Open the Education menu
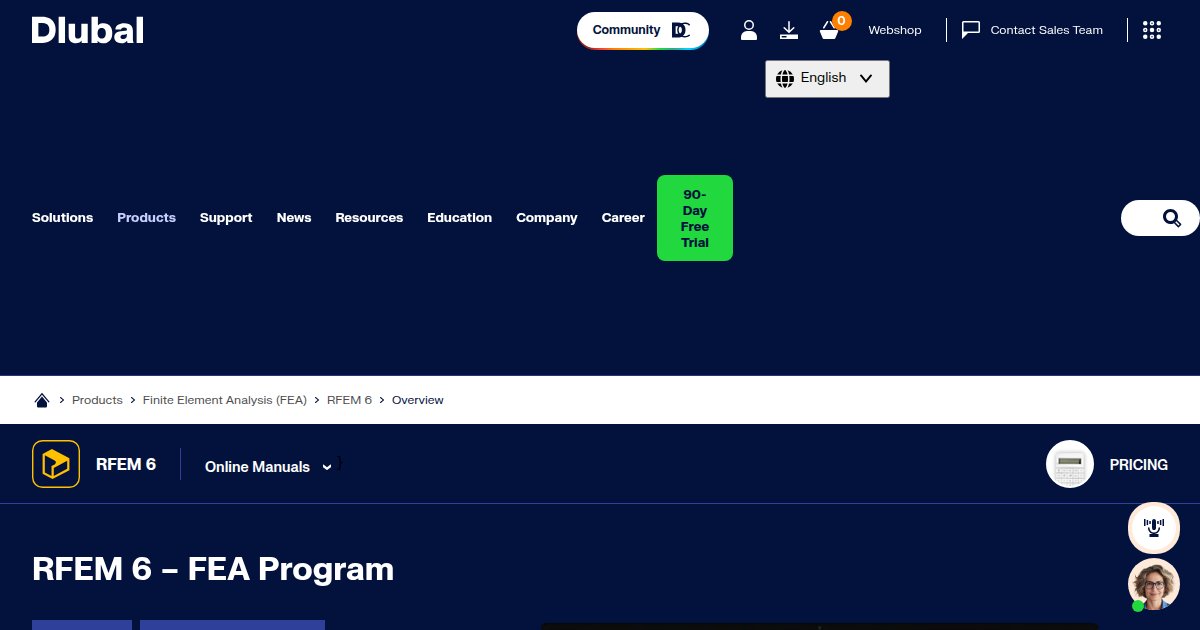This screenshot has height=630, width=1200. [x=459, y=218]
